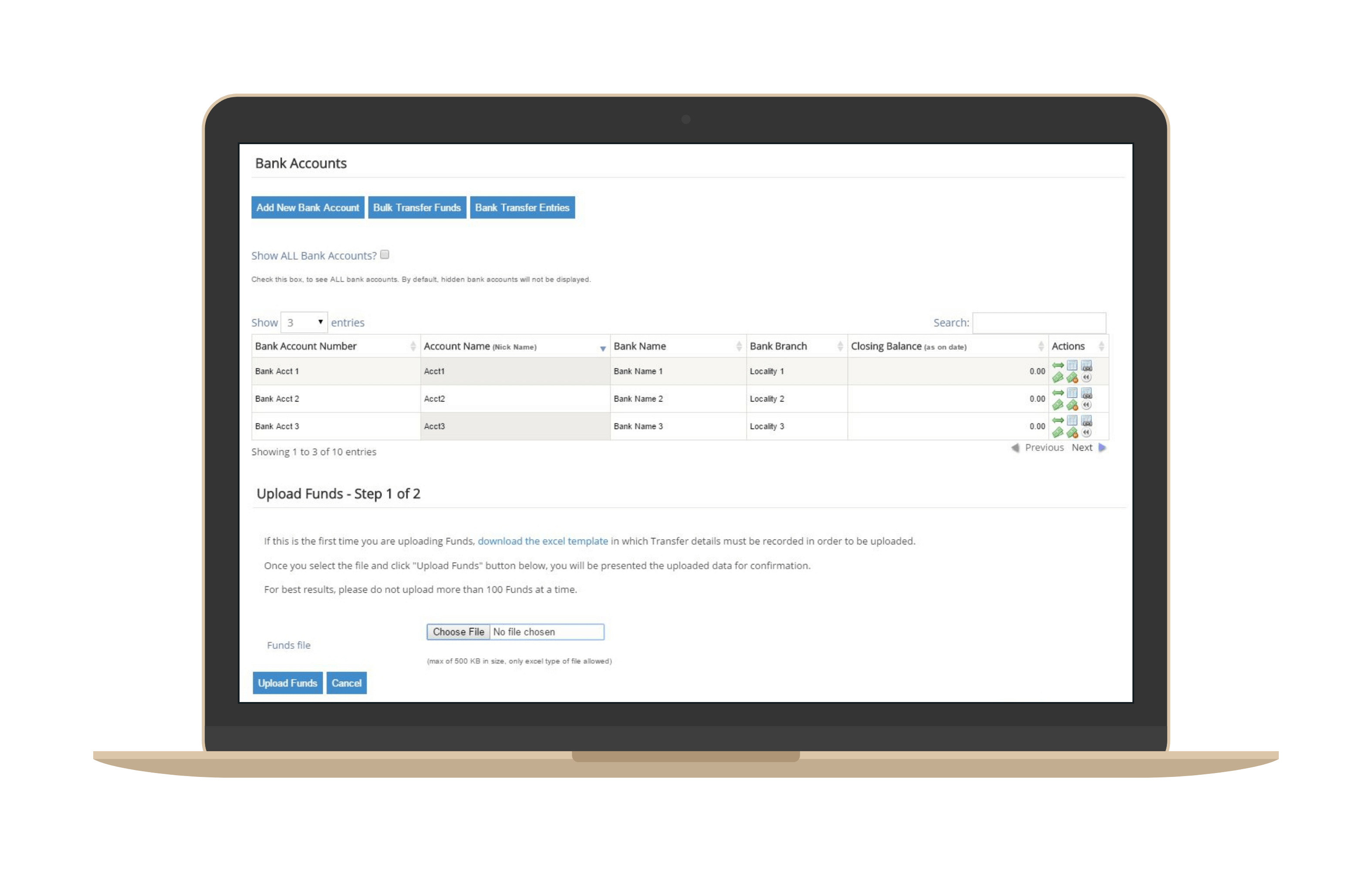Screen dimensions: 1372x871
Task: Open the Show entries dropdown
Action: pos(304,322)
